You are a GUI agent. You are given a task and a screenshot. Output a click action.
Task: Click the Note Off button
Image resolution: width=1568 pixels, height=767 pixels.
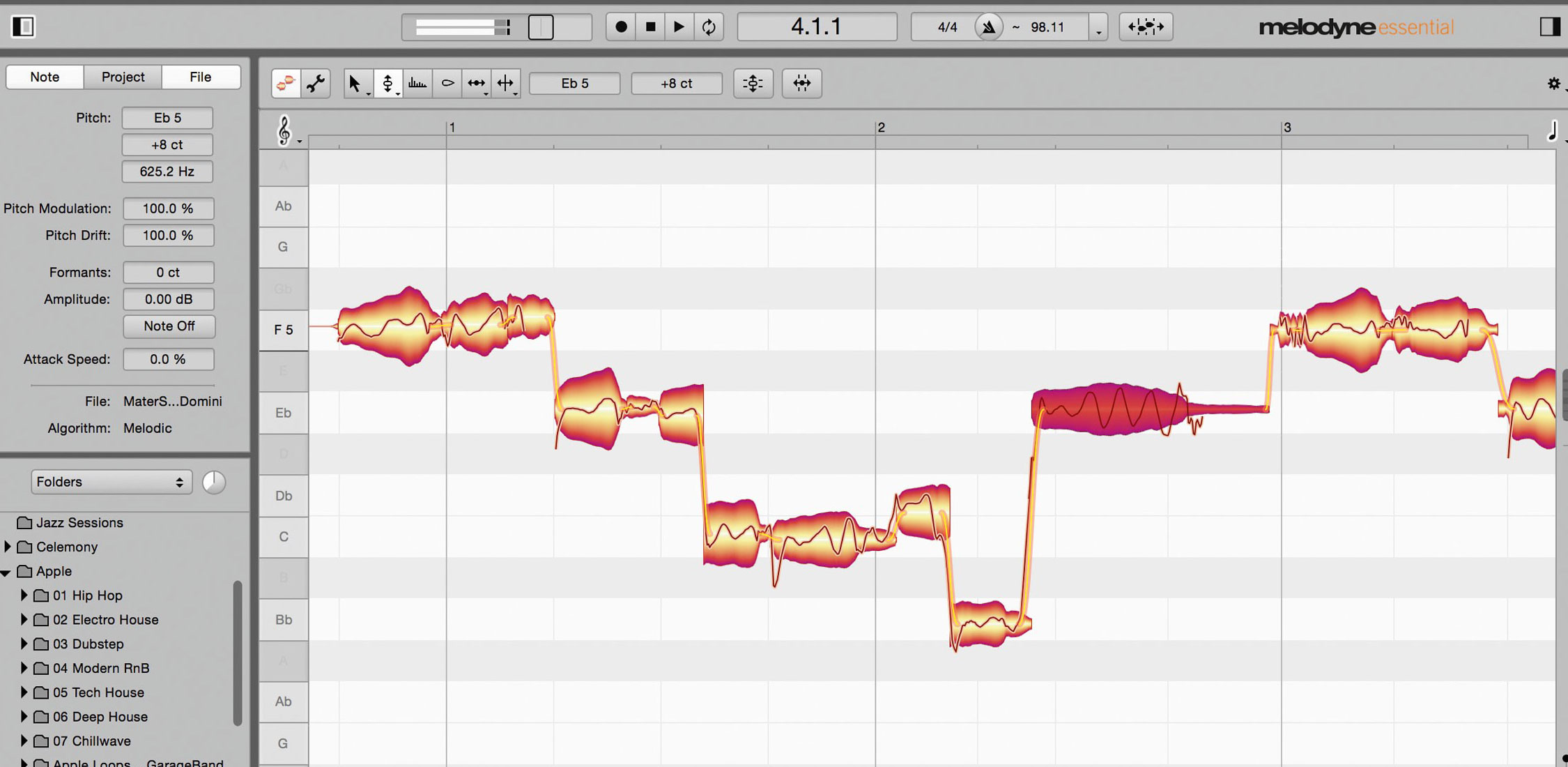point(169,326)
